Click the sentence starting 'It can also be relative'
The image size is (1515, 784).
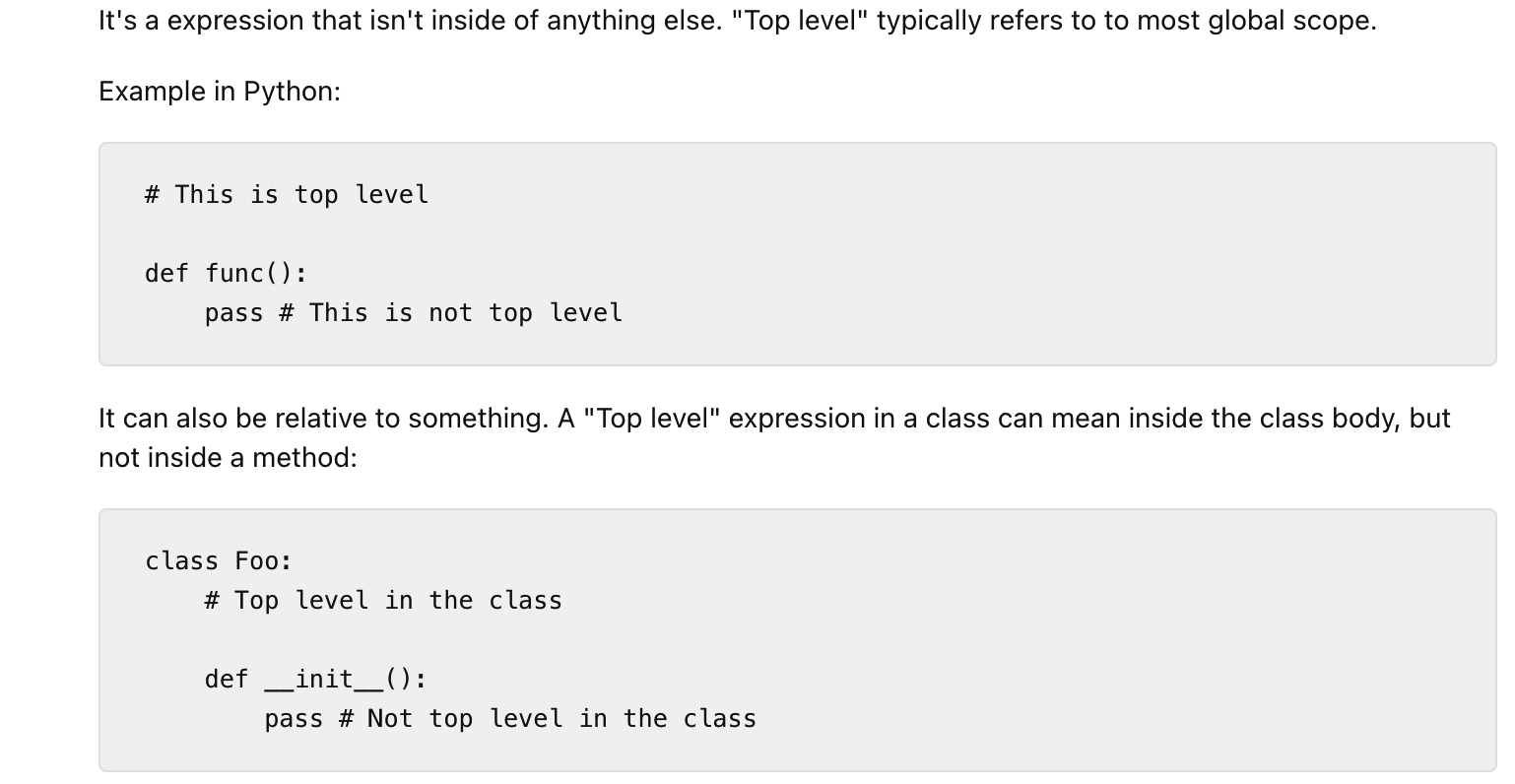click(324, 419)
